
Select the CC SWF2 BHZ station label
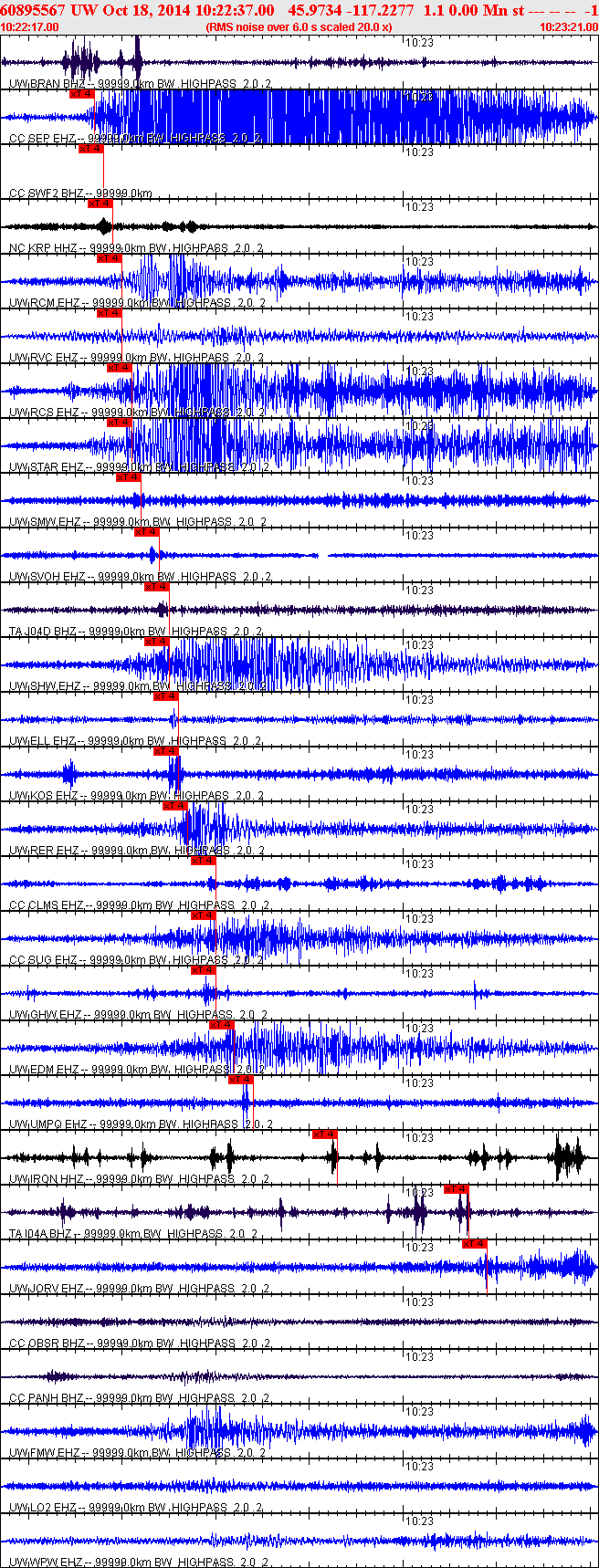pyautogui.click(x=80, y=193)
